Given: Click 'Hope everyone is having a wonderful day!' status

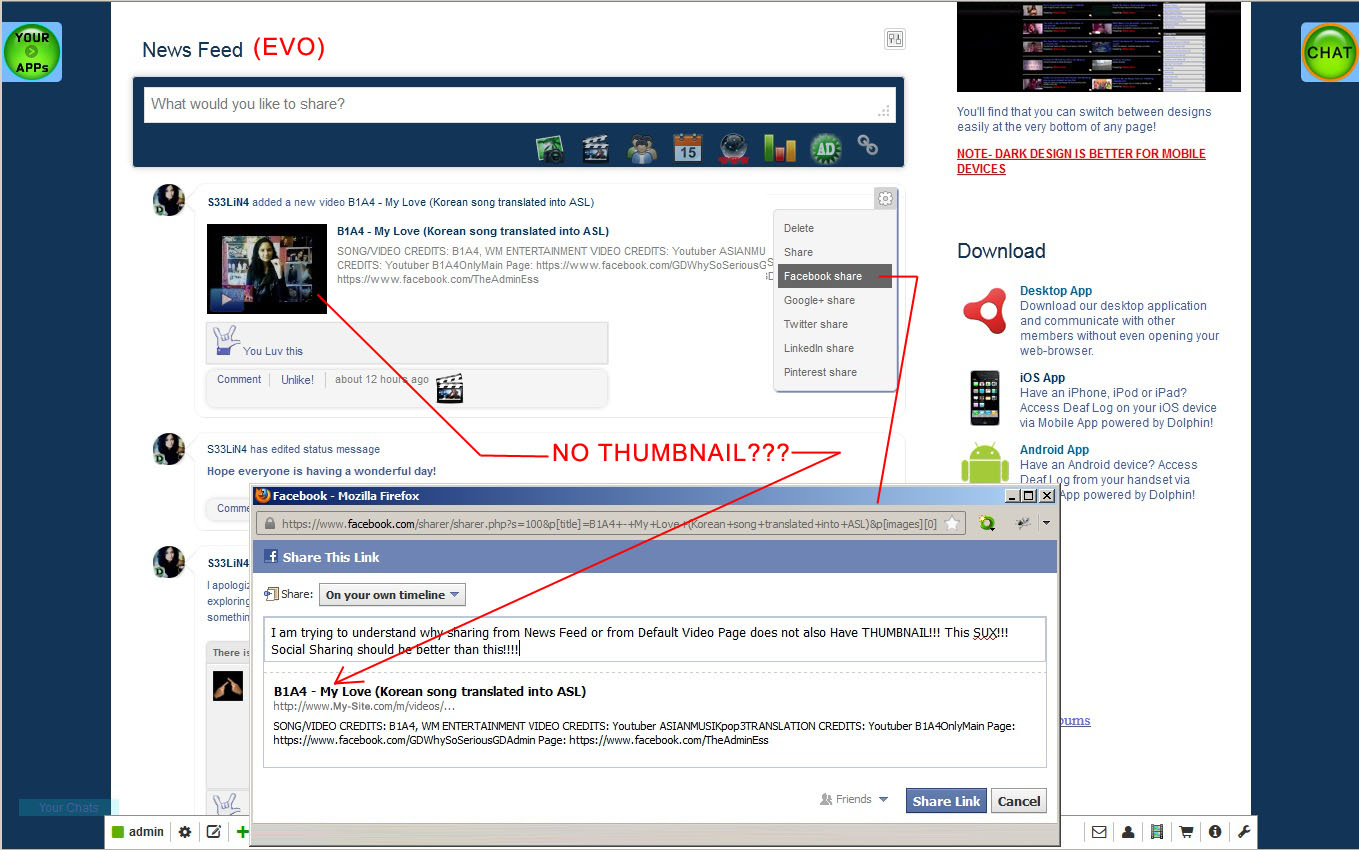Looking at the screenshot, I should coord(321,471).
